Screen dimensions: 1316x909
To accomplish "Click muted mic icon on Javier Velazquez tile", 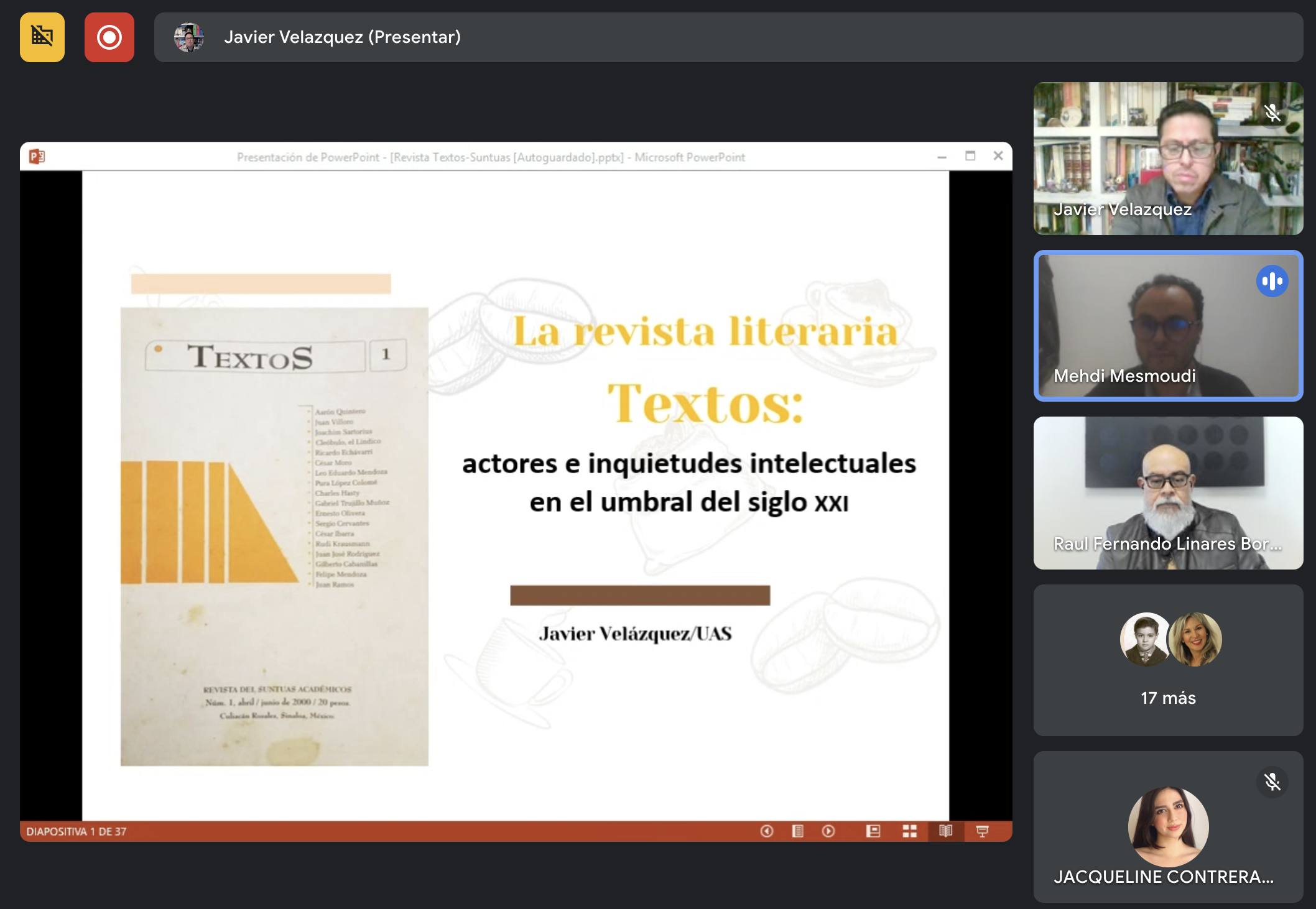I will coord(1272,113).
